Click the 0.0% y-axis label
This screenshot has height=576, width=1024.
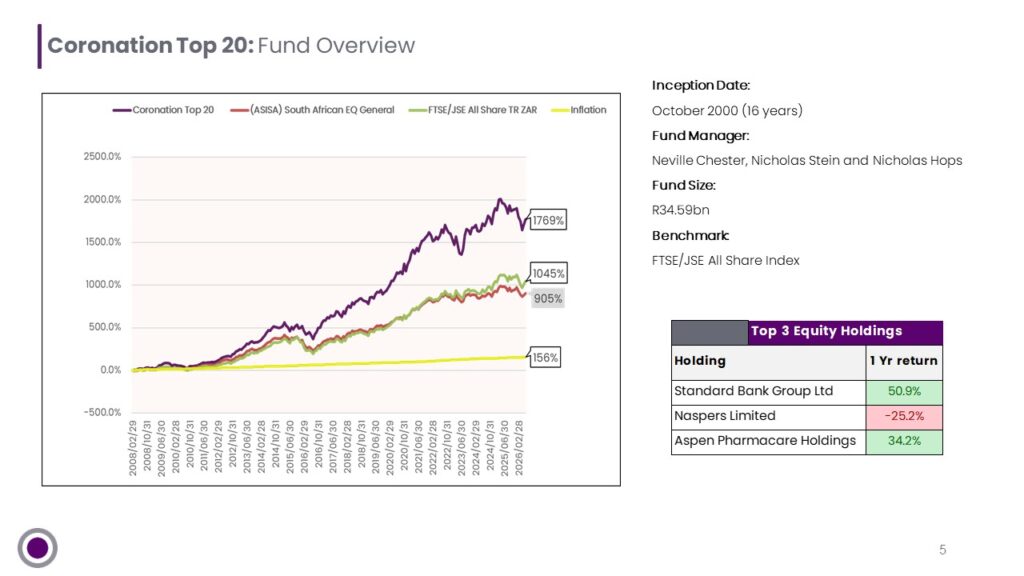point(110,370)
